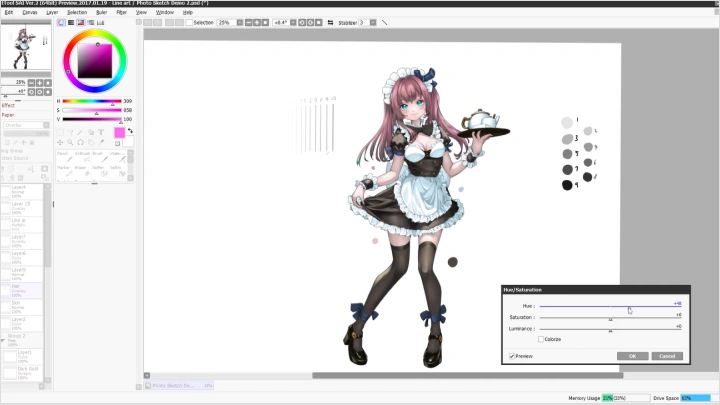This screenshot has width=720, height=405.
Task: Select the hand pan tool
Action: point(91,142)
